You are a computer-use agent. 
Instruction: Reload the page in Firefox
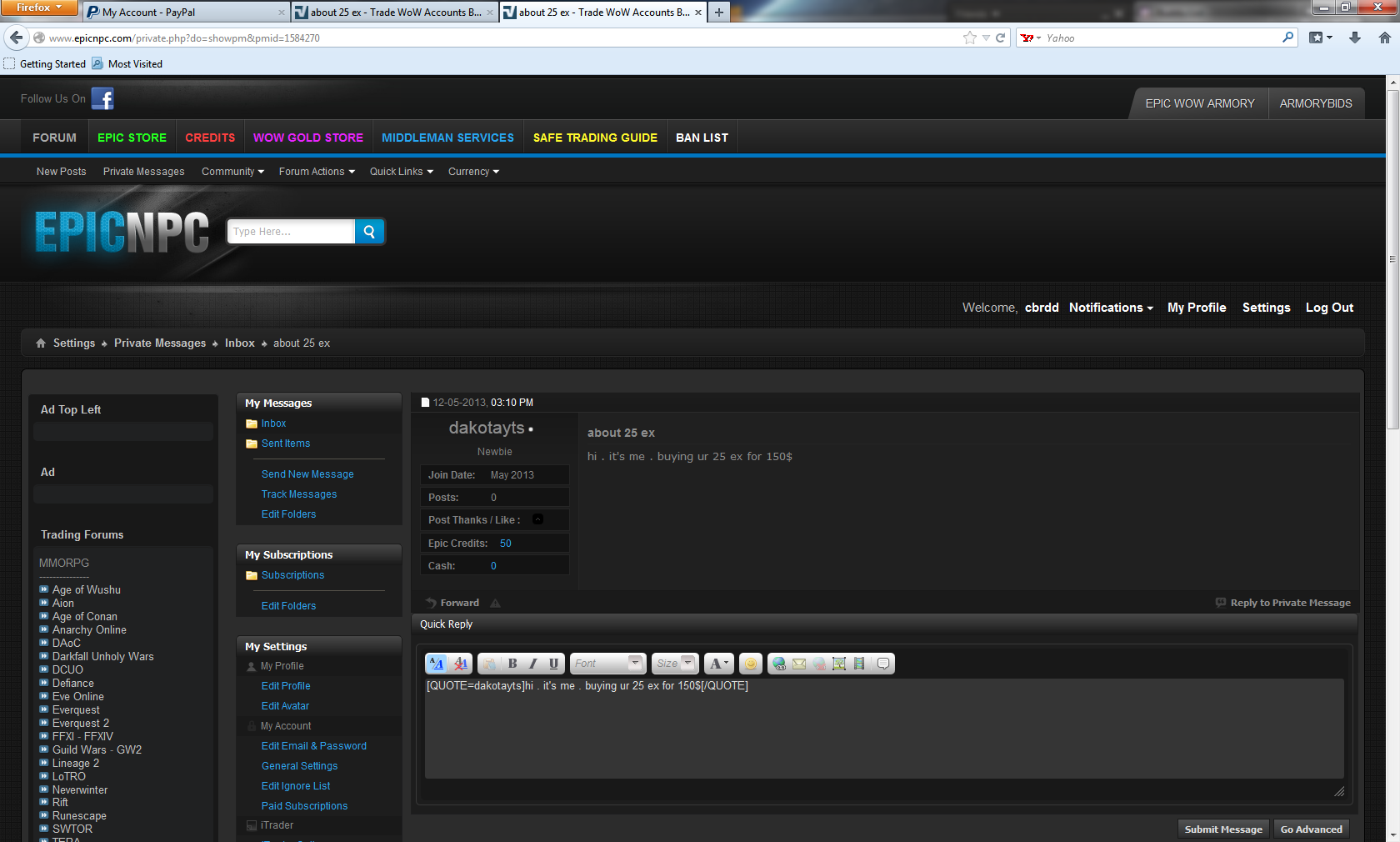pos(1000,38)
